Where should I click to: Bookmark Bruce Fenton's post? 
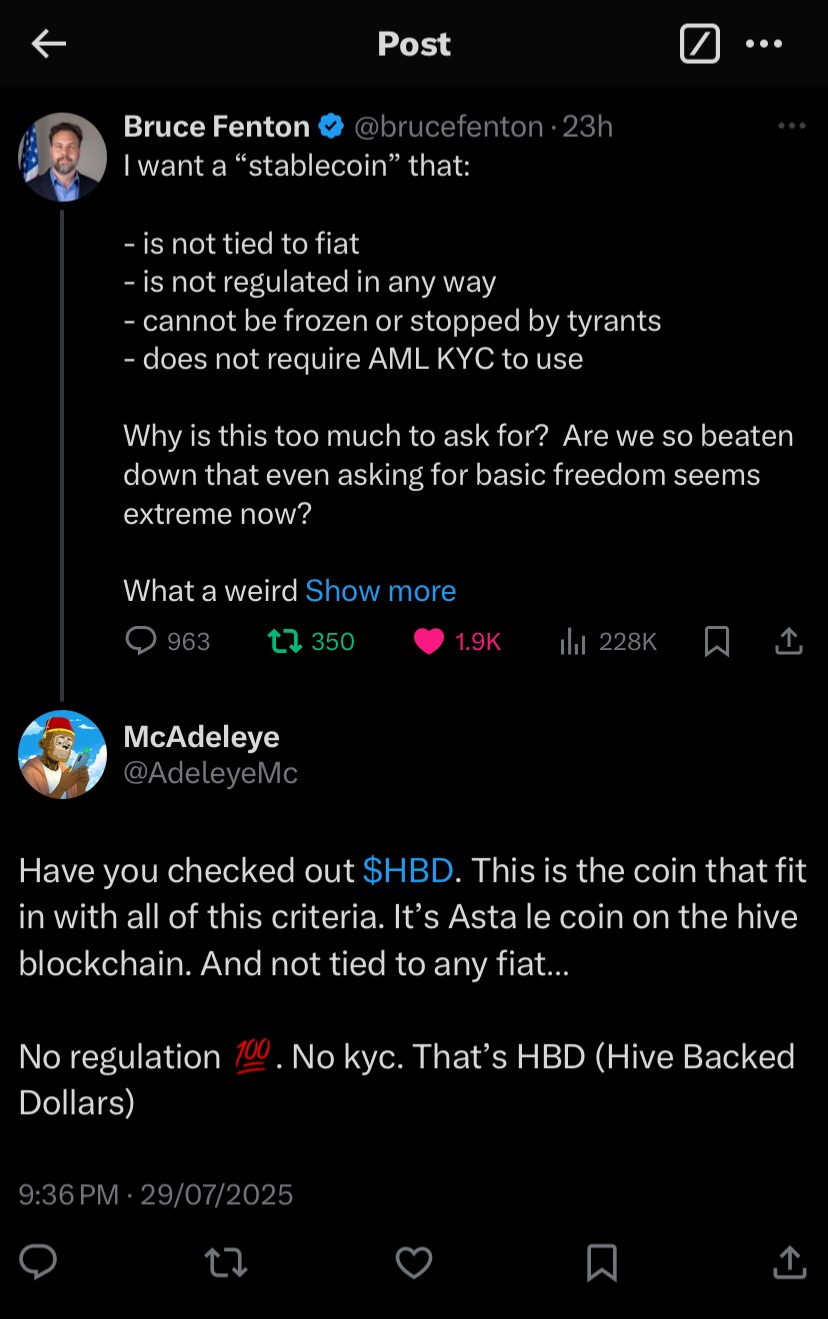(717, 641)
